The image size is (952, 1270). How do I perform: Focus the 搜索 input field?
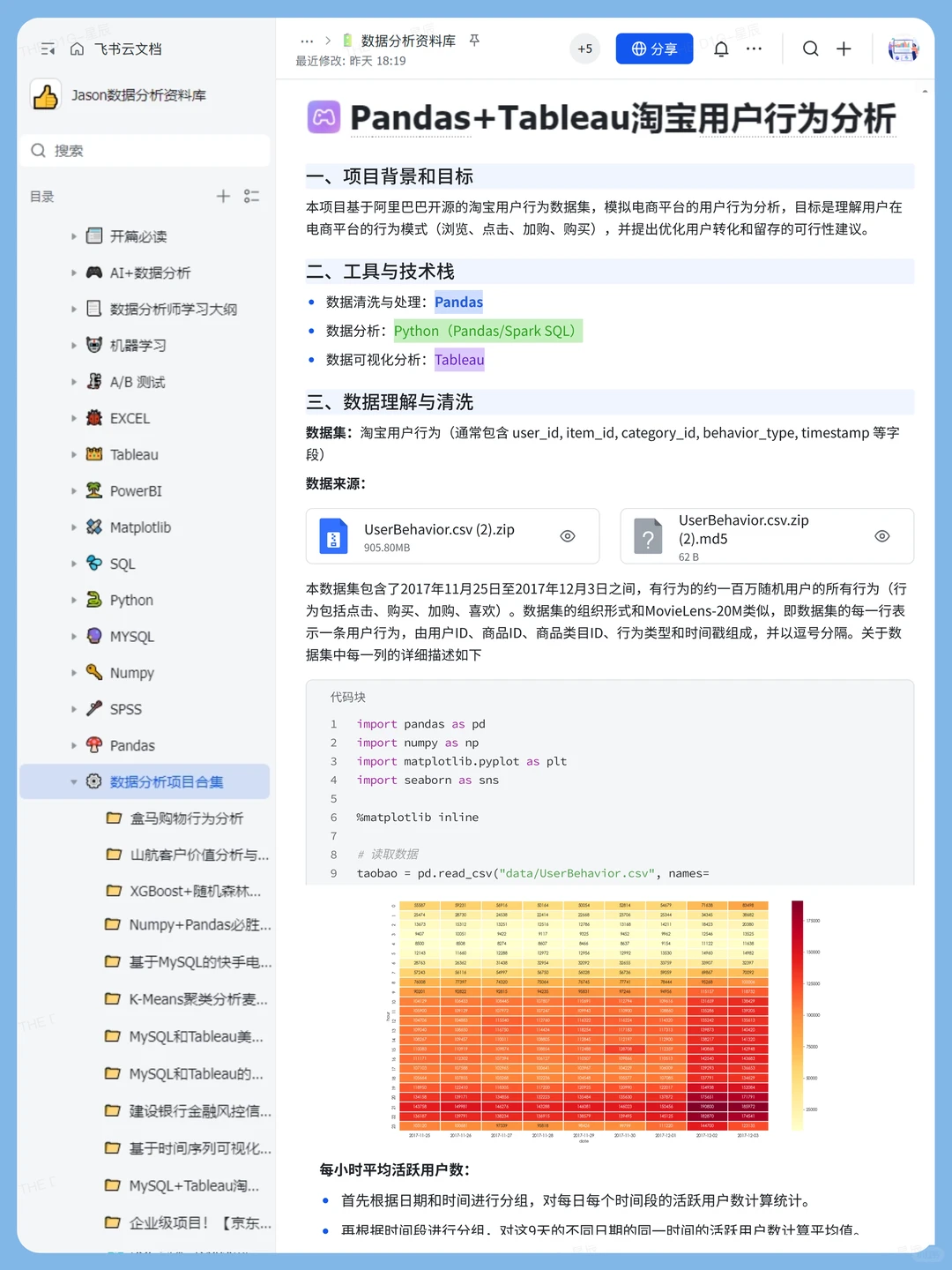pos(145,150)
